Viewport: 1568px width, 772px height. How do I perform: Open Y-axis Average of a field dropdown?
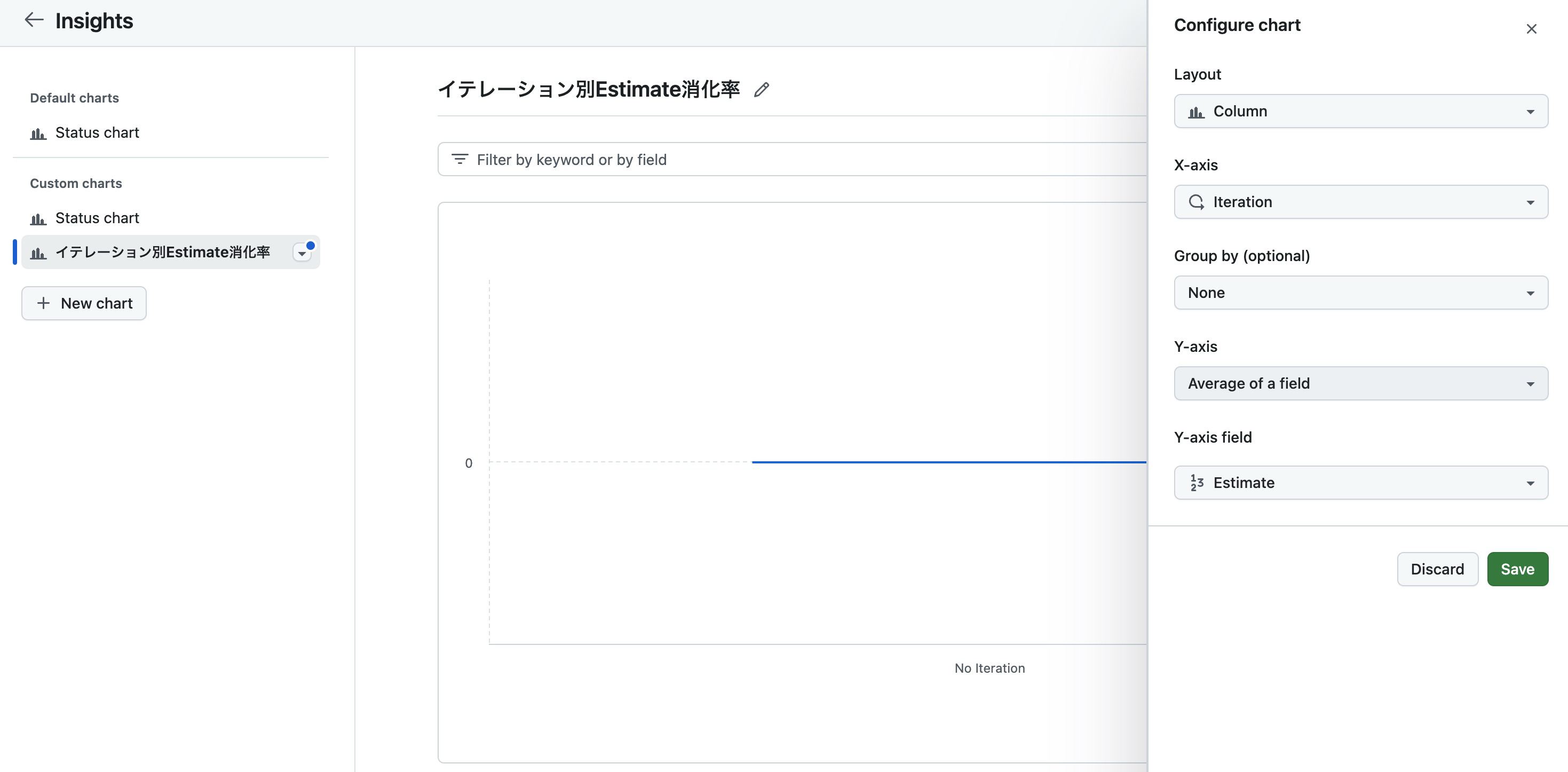[x=1360, y=383]
